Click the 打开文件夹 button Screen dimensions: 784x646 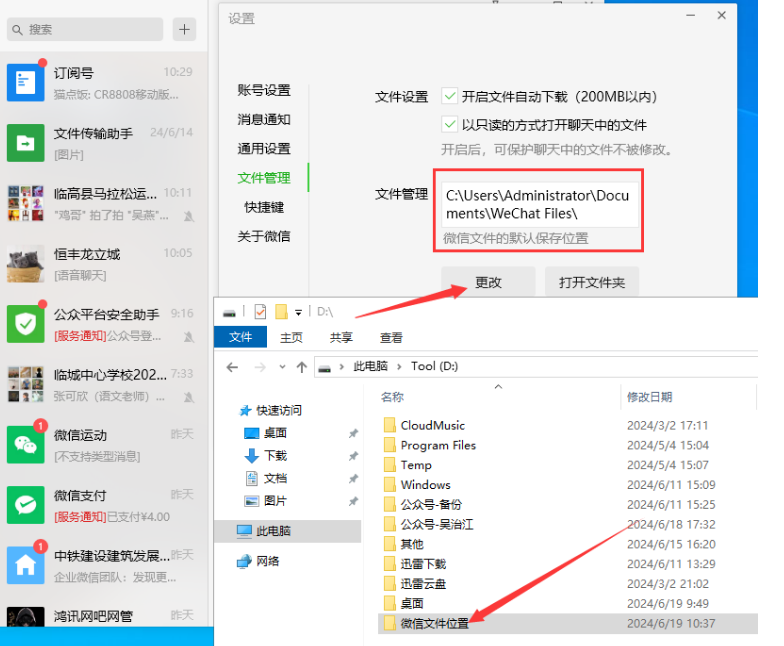click(x=592, y=282)
